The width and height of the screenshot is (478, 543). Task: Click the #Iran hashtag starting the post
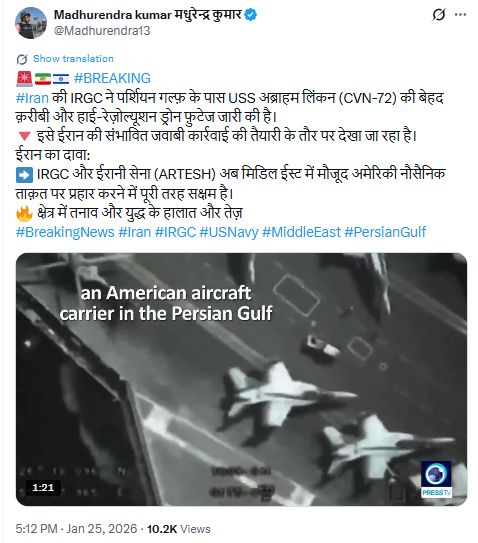point(32,98)
